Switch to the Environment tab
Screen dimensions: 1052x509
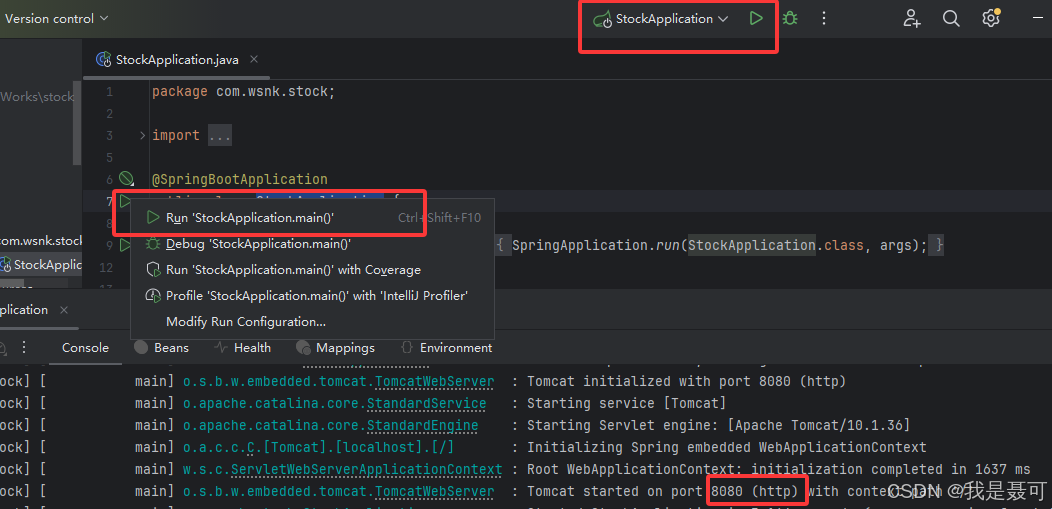[446, 347]
